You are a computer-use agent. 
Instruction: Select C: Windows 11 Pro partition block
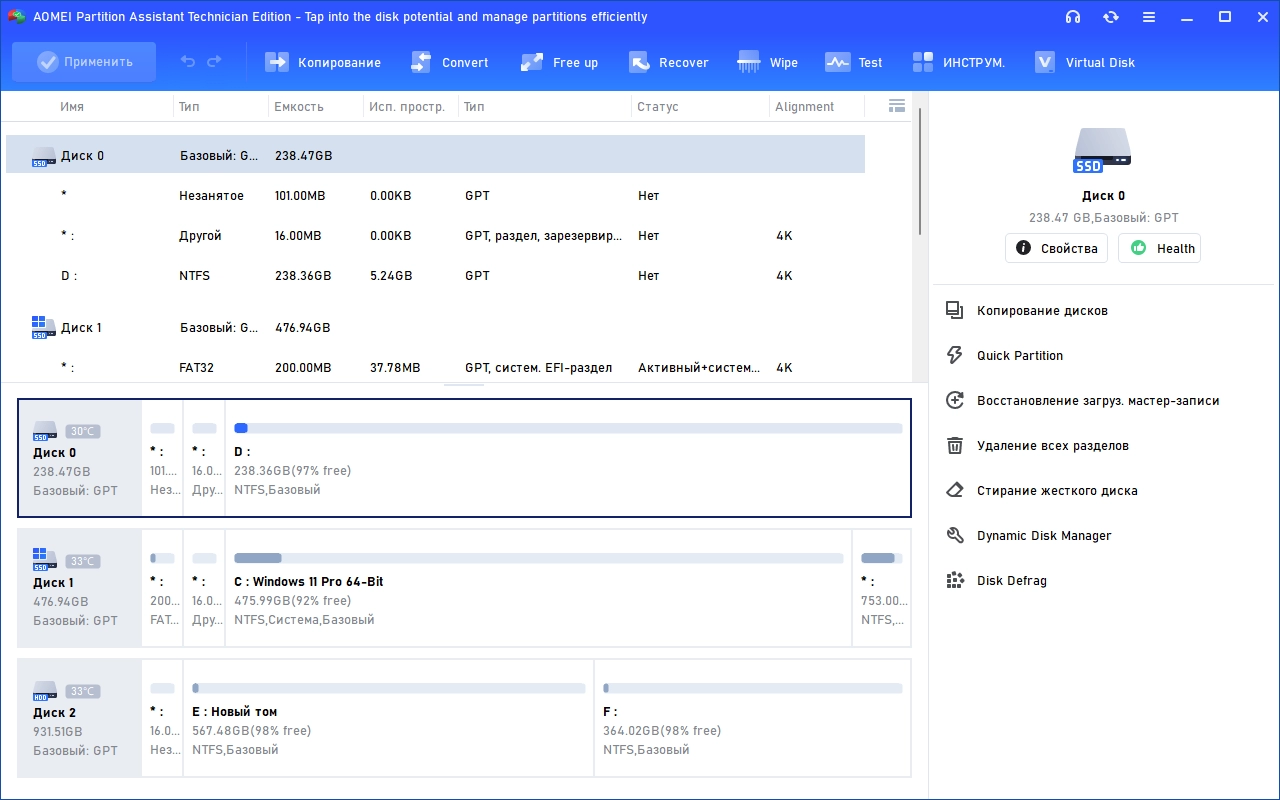(x=538, y=589)
